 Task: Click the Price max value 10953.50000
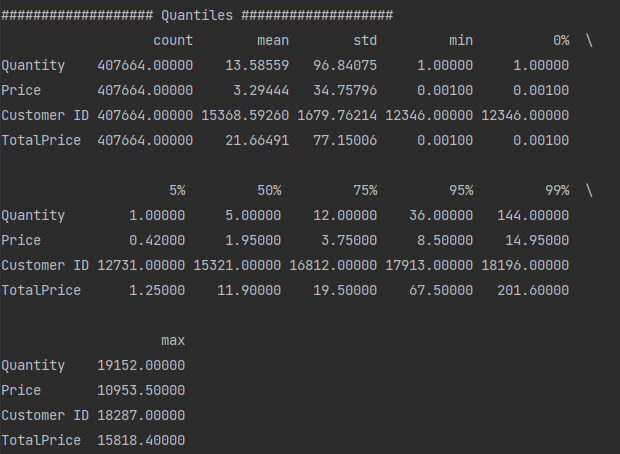pos(141,390)
